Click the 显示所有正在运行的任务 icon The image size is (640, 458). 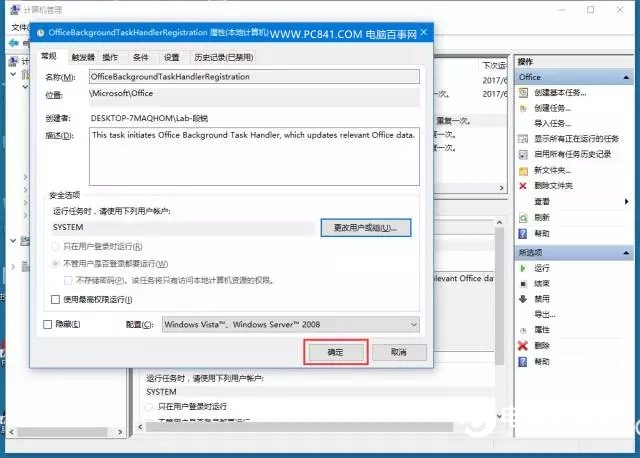click(523, 139)
